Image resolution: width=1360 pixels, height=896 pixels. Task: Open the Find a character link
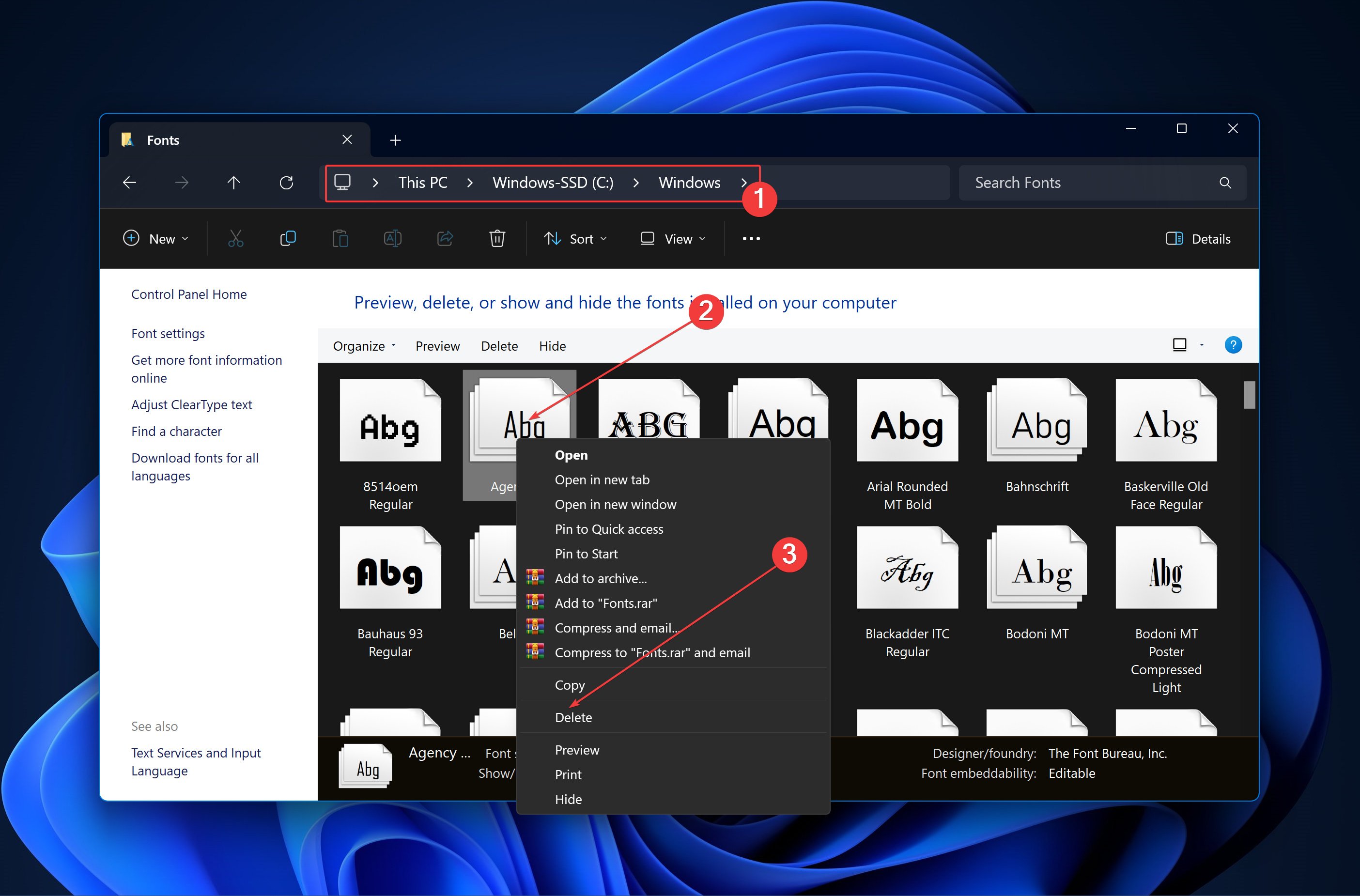coord(177,431)
